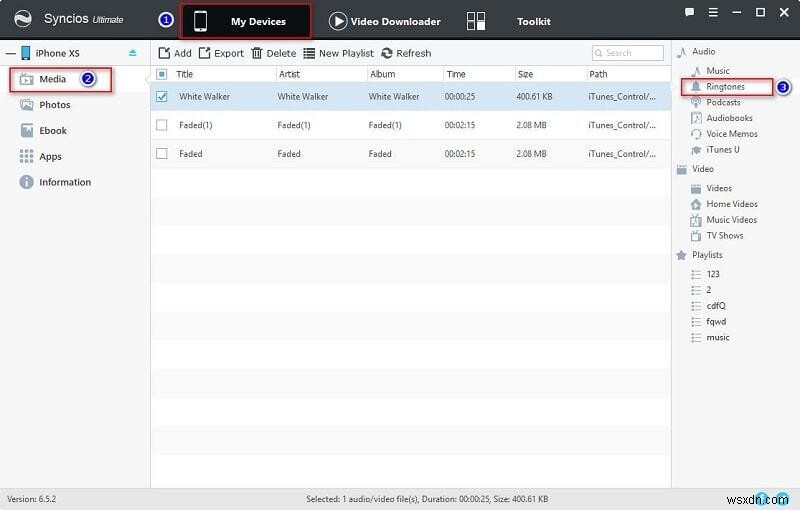This screenshot has width=800, height=510.
Task: Open the feedback chat bubble icon
Action: coord(689,12)
